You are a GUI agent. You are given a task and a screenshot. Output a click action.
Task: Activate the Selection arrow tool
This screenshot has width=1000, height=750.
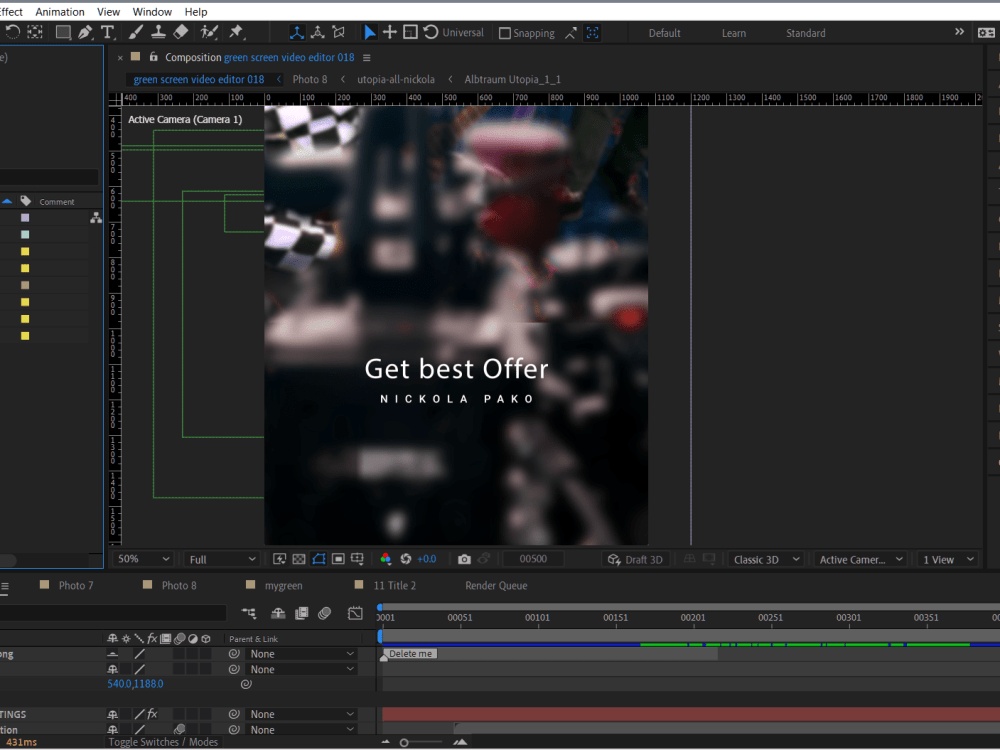pos(369,33)
